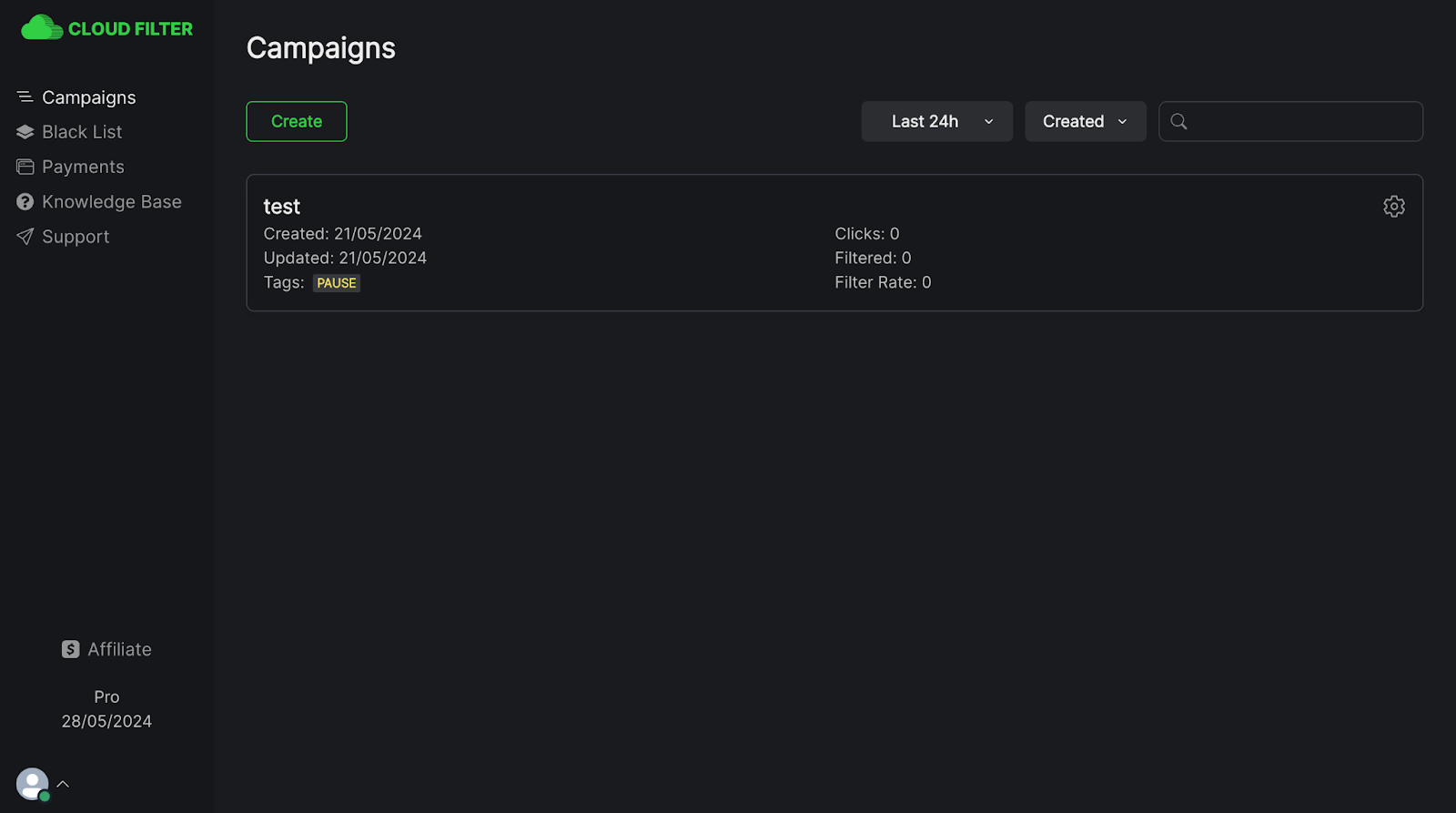Viewport: 1456px width, 813px height.
Task: Click the Campaigns list icon in sidebar
Action: [25, 97]
